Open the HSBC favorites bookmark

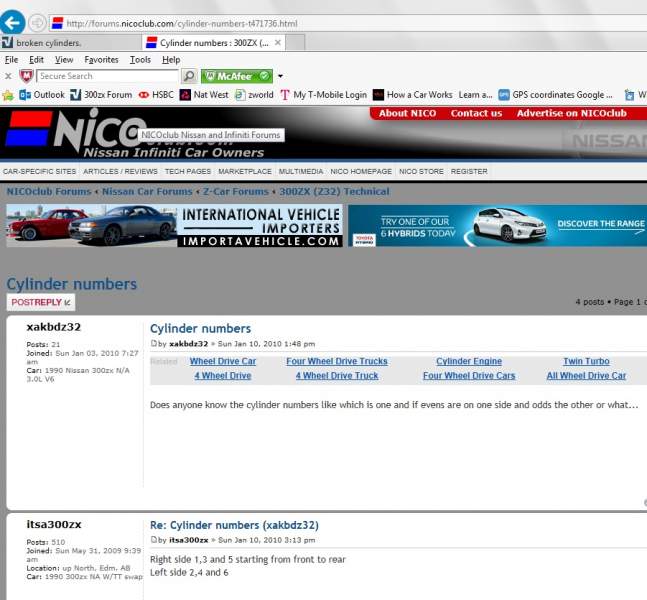point(157,95)
